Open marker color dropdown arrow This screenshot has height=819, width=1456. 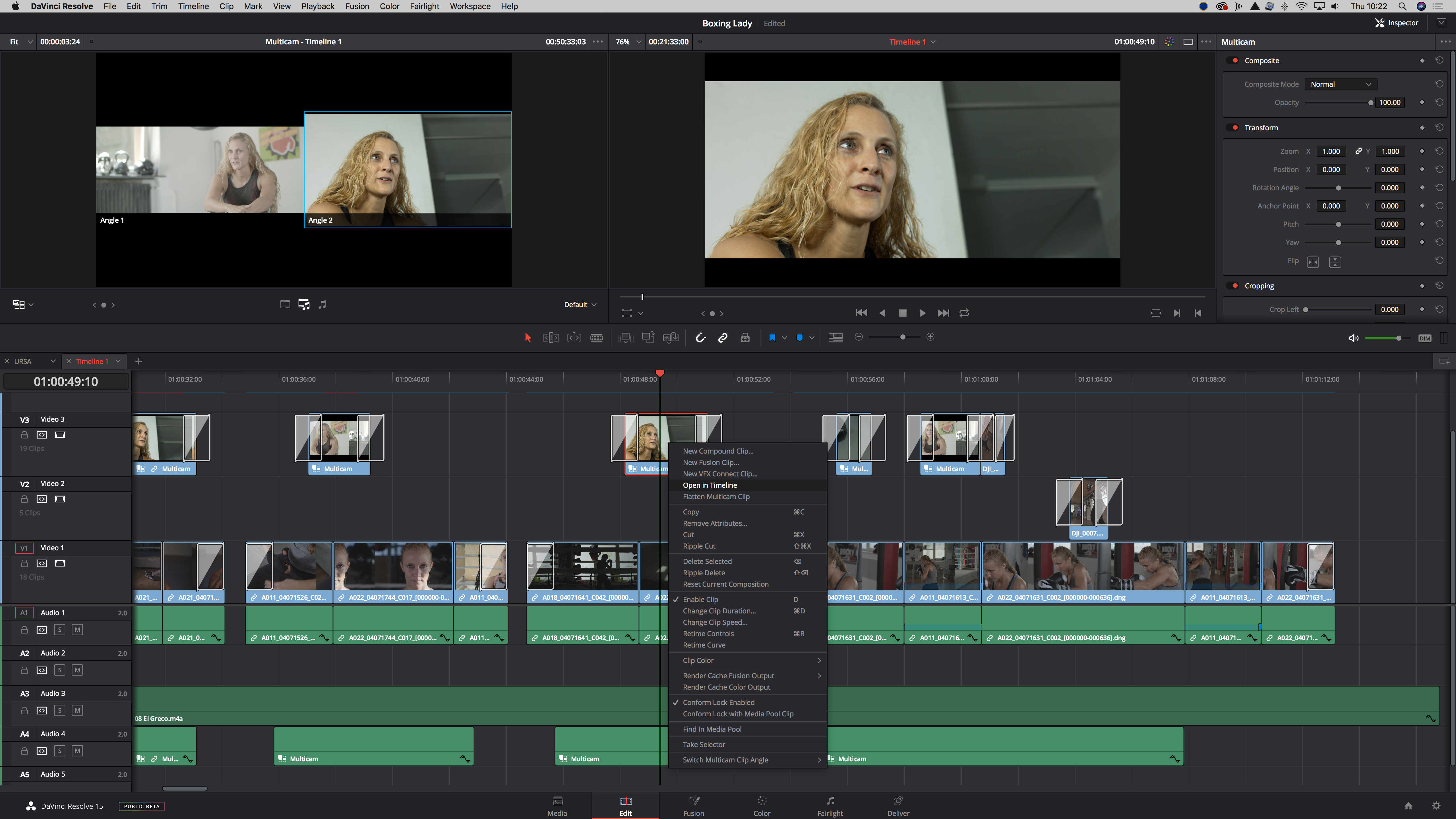click(812, 338)
